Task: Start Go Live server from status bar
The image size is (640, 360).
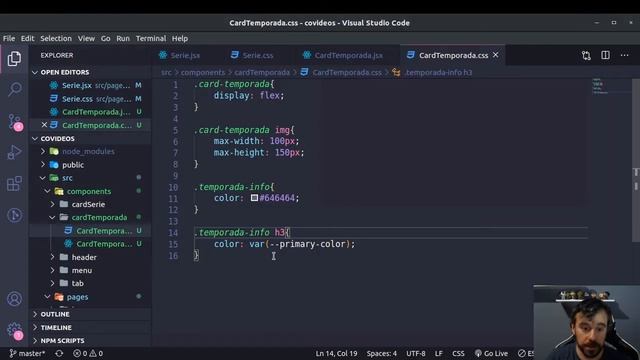Action: 491,353
